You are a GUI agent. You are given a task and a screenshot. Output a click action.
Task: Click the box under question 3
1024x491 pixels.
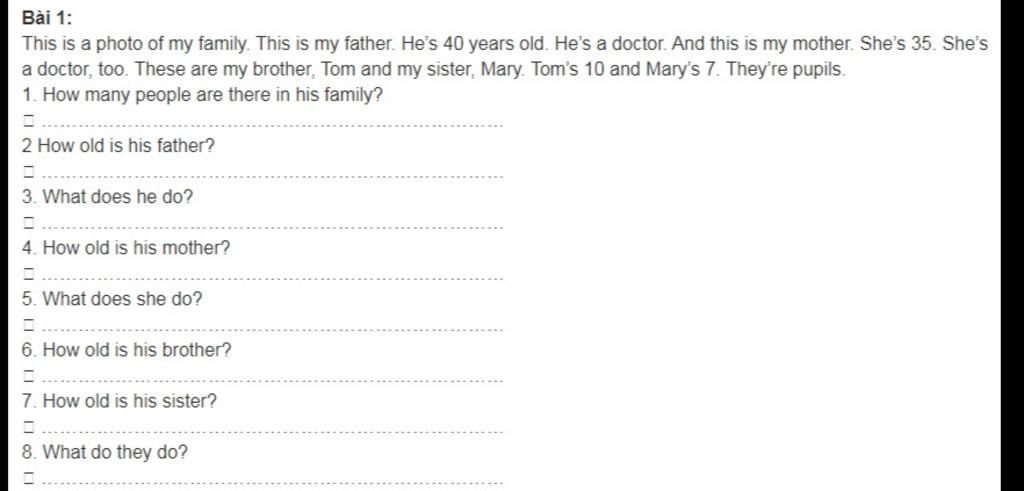click(28, 223)
